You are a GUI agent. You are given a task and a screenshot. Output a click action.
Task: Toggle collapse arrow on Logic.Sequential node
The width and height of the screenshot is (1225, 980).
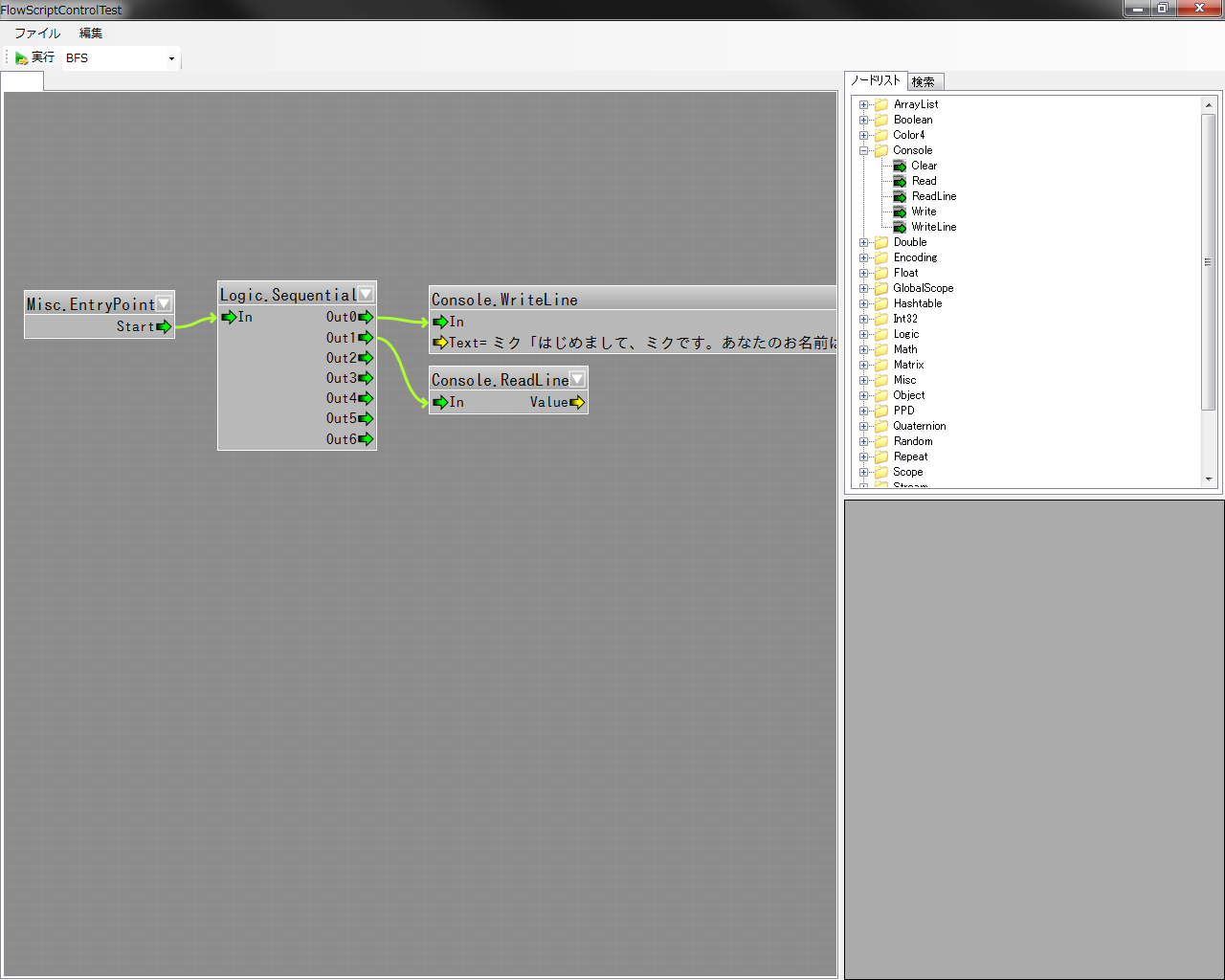click(366, 295)
